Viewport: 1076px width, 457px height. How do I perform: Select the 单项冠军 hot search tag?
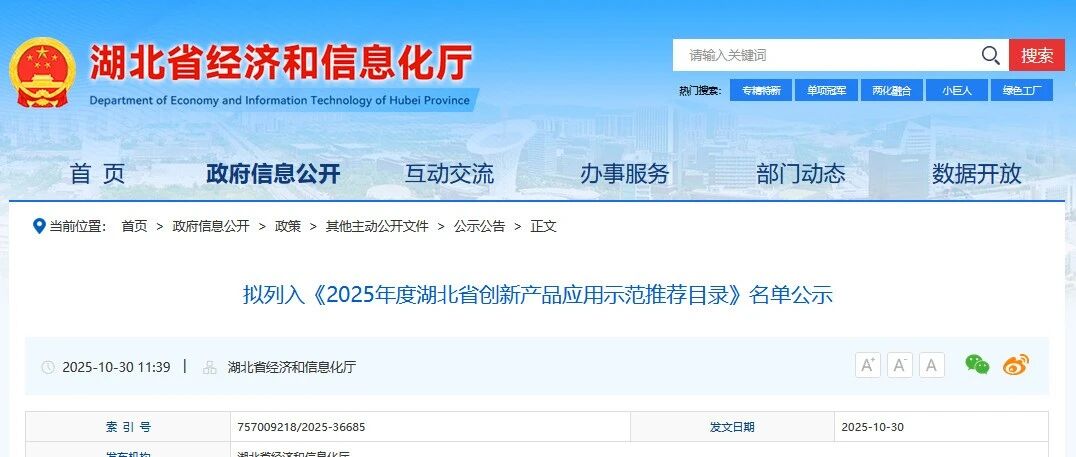(826, 91)
